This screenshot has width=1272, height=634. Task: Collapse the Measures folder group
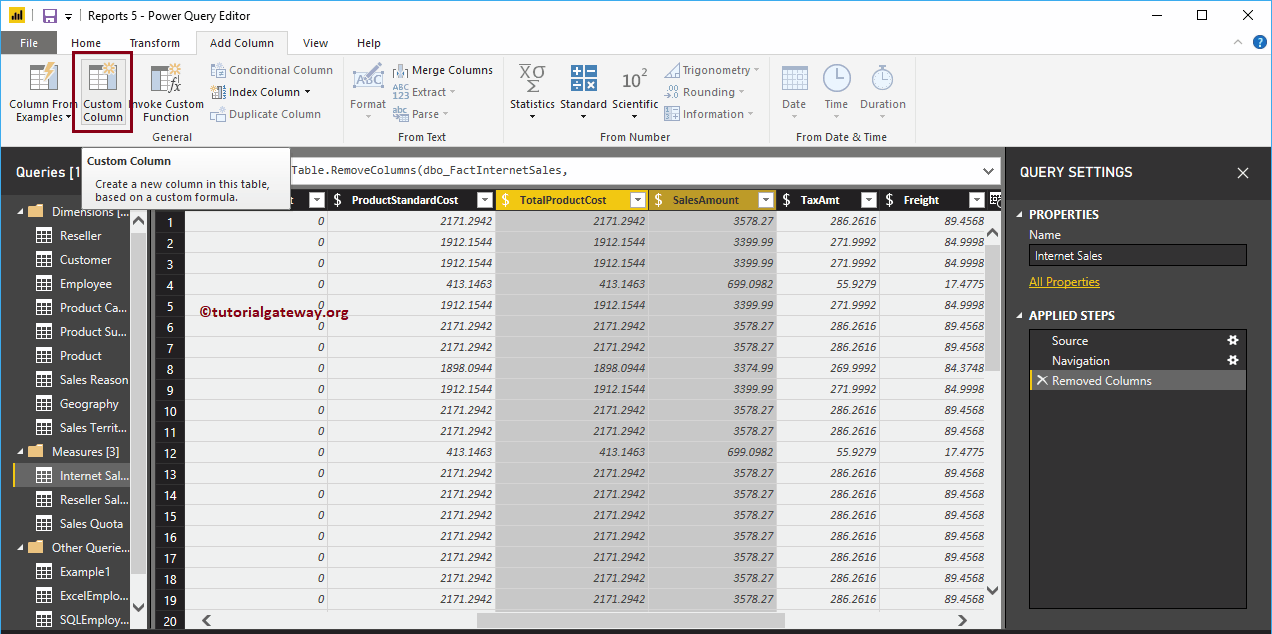[x=21, y=452]
